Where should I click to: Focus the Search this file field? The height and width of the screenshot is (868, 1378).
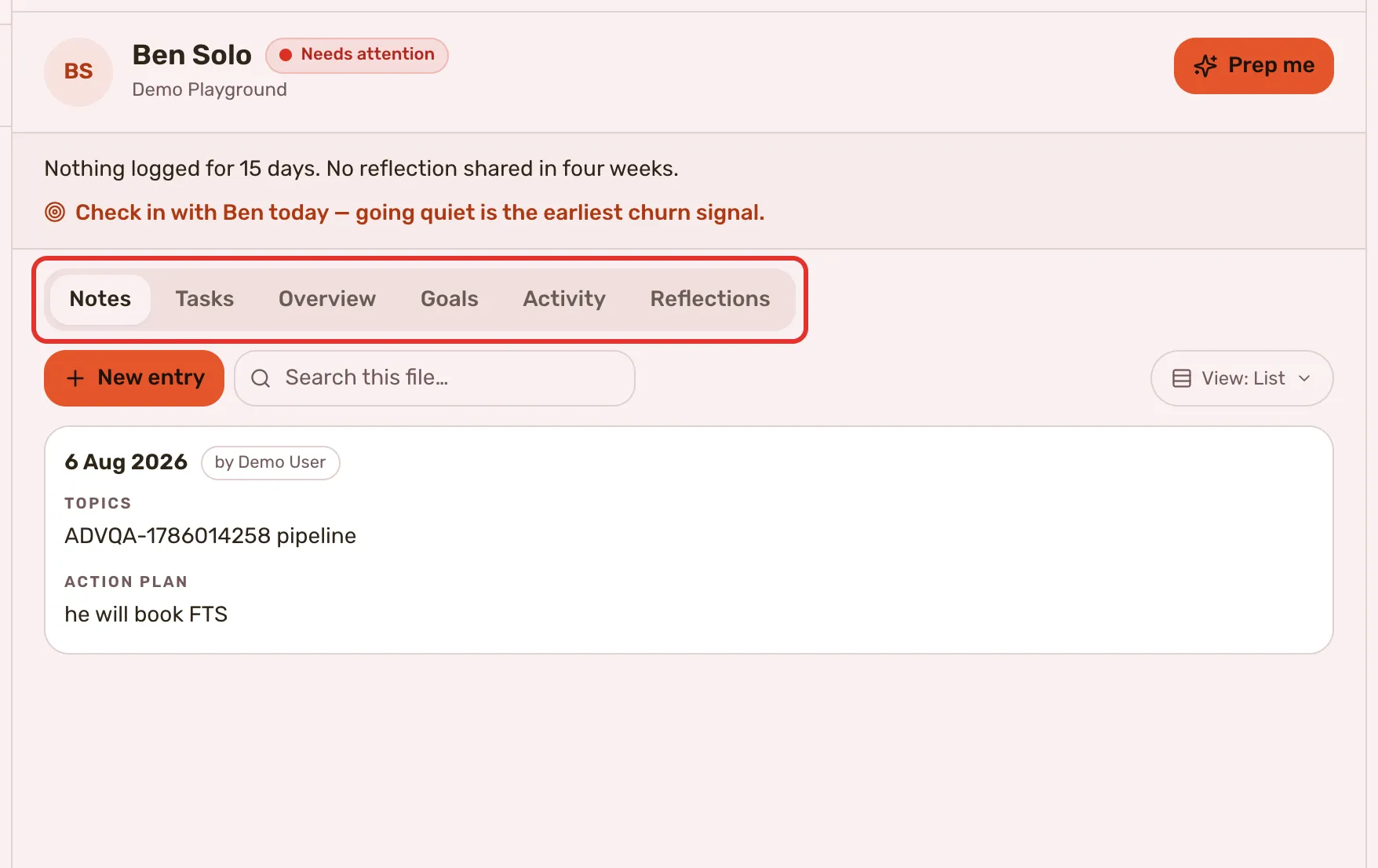[x=435, y=378]
